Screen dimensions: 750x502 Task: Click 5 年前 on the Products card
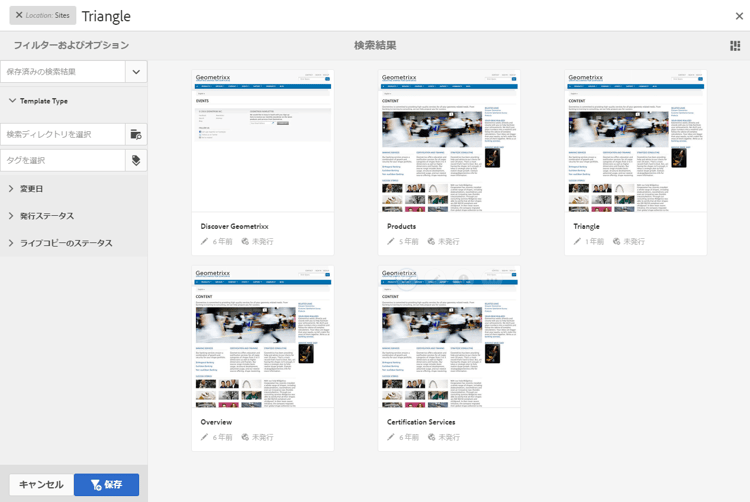click(x=409, y=241)
